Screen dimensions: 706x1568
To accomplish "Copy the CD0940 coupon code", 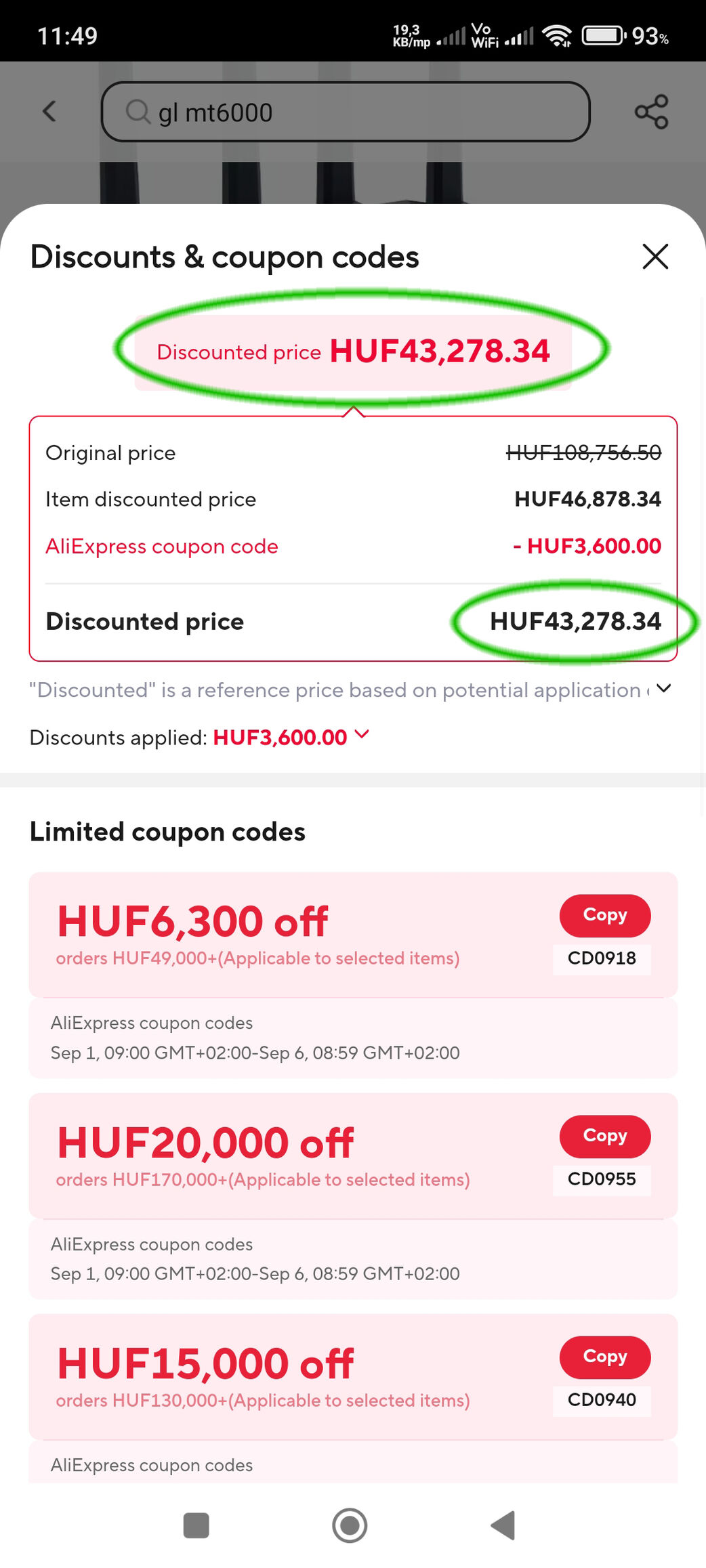I will [x=605, y=1357].
